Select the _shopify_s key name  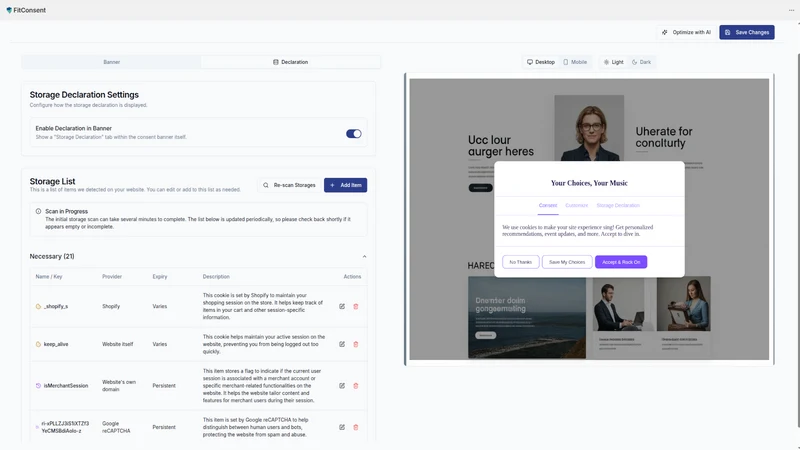[56, 307]
